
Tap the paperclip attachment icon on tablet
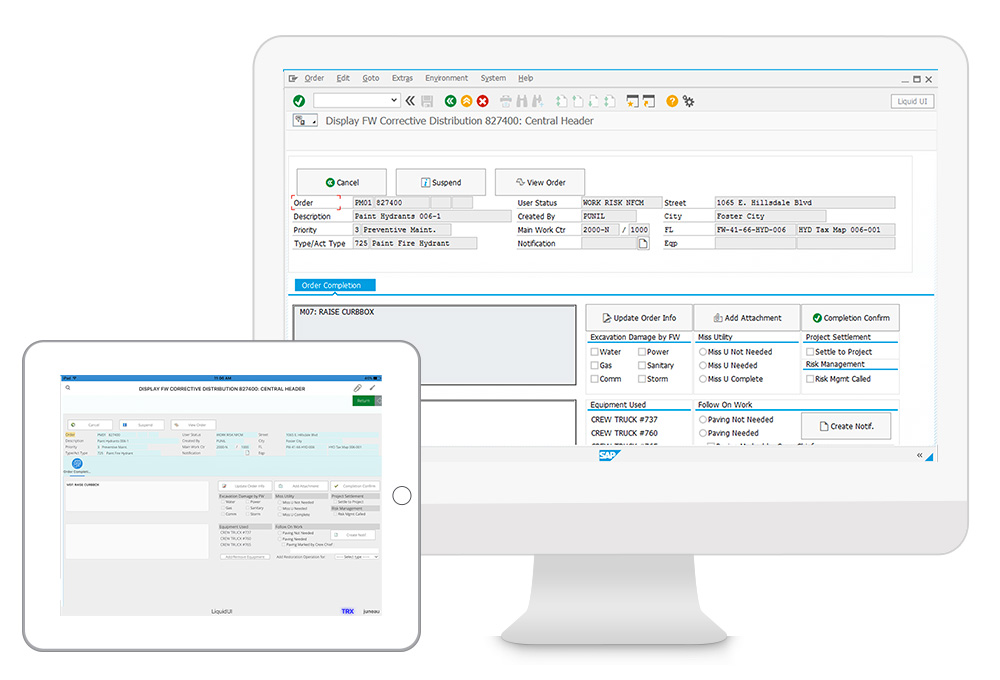(x=357, y=388)
